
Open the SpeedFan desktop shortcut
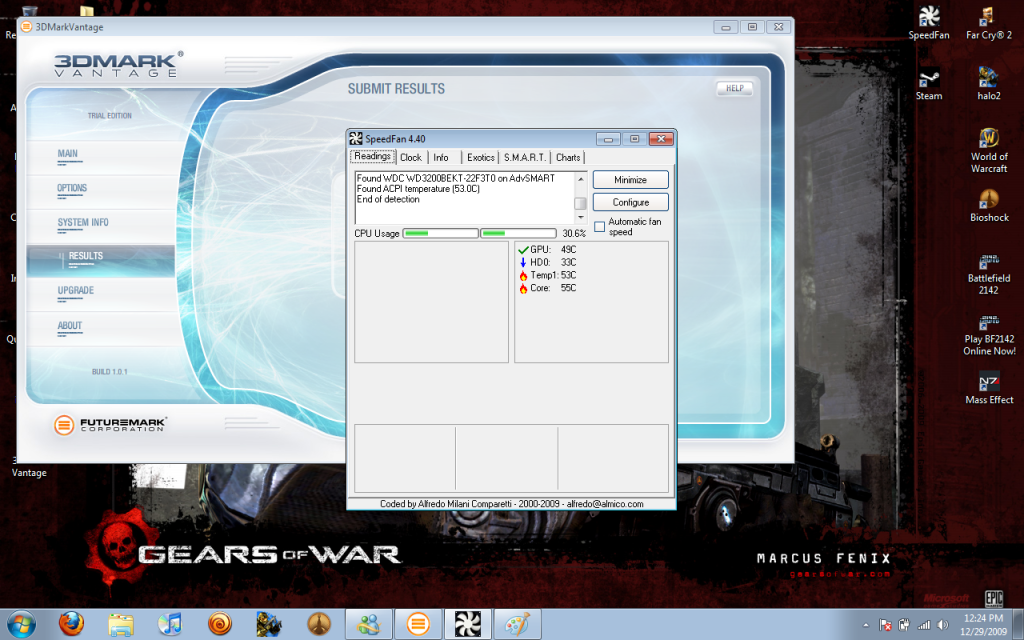pyautogui.click(x=929, y=23)
